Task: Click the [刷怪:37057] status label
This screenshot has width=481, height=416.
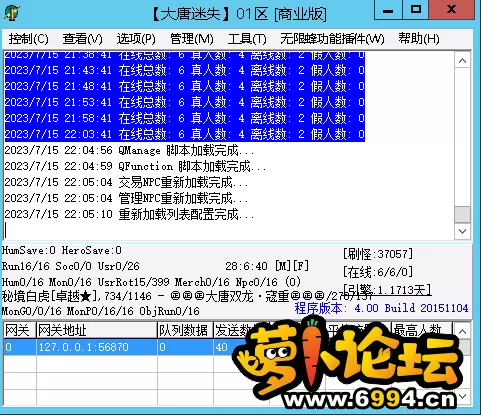Action: [x=378, y=254]
